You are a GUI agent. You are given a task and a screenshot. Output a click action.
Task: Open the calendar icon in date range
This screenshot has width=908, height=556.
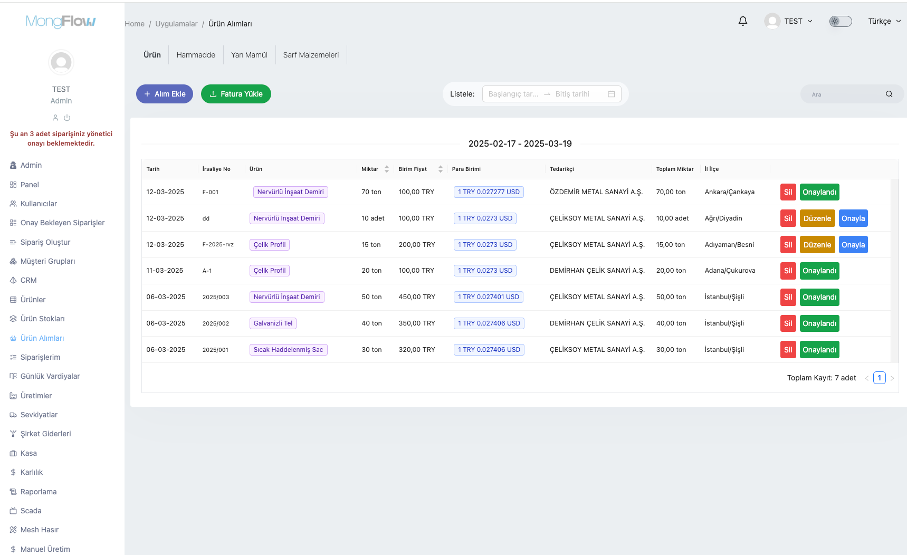click(611, 94)
